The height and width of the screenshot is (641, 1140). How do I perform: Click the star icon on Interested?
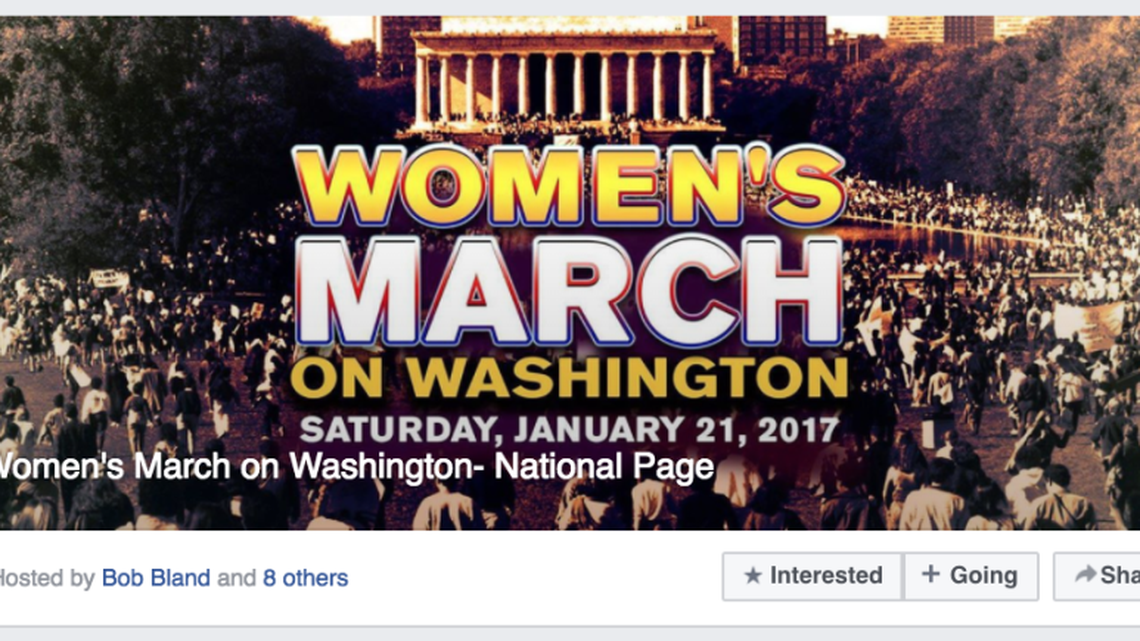(x=753, y=576)
